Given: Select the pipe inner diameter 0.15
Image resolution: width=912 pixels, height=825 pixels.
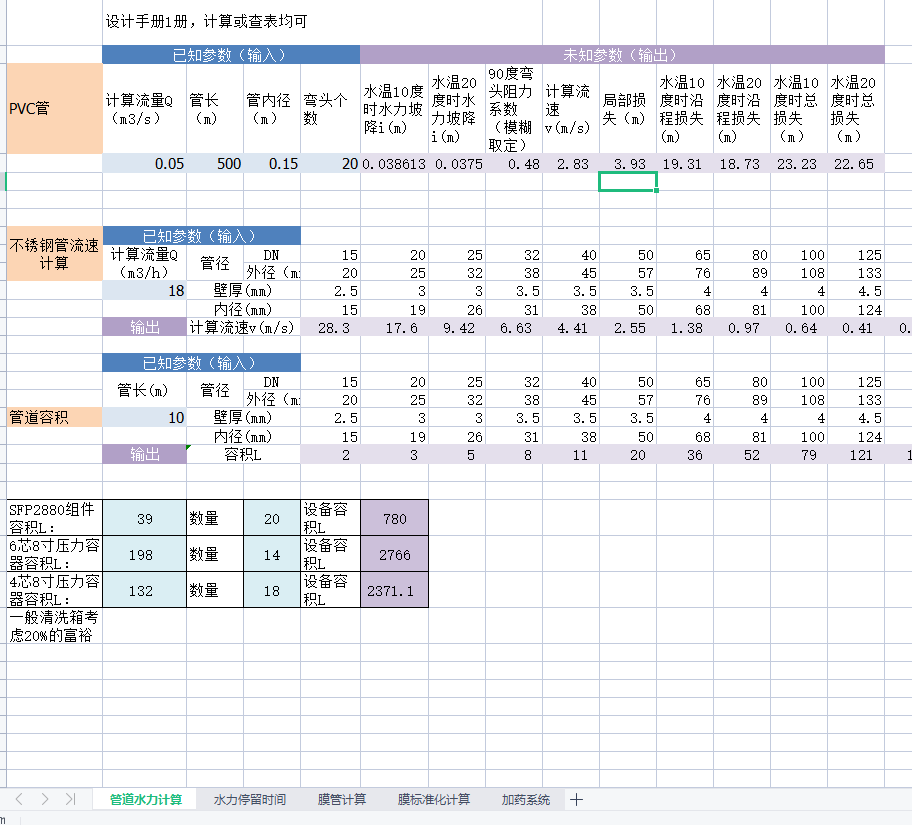Looking at the screenshot, I should click(272, 163).
